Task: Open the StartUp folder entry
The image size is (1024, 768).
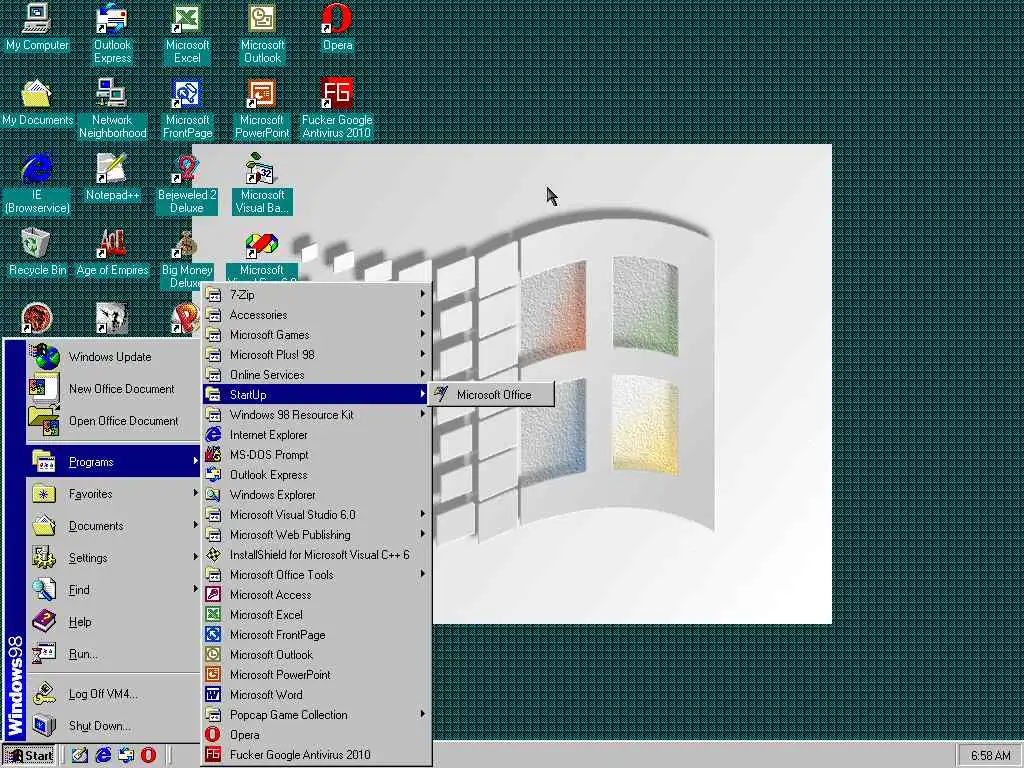Action: pyautogui.click(x=316, y=394)
